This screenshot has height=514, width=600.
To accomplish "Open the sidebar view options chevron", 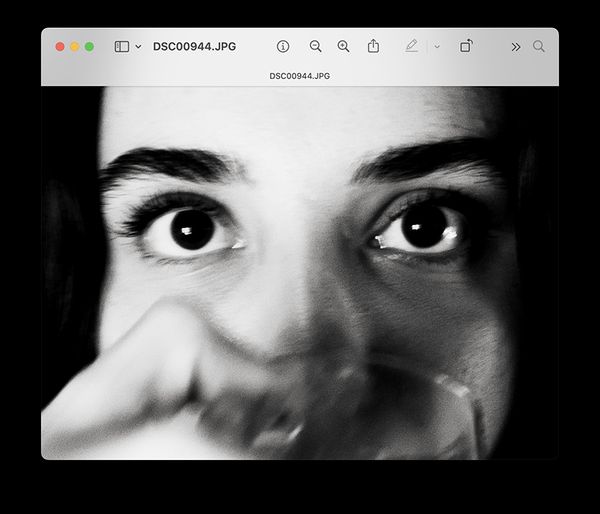I will tap(138, 47).
